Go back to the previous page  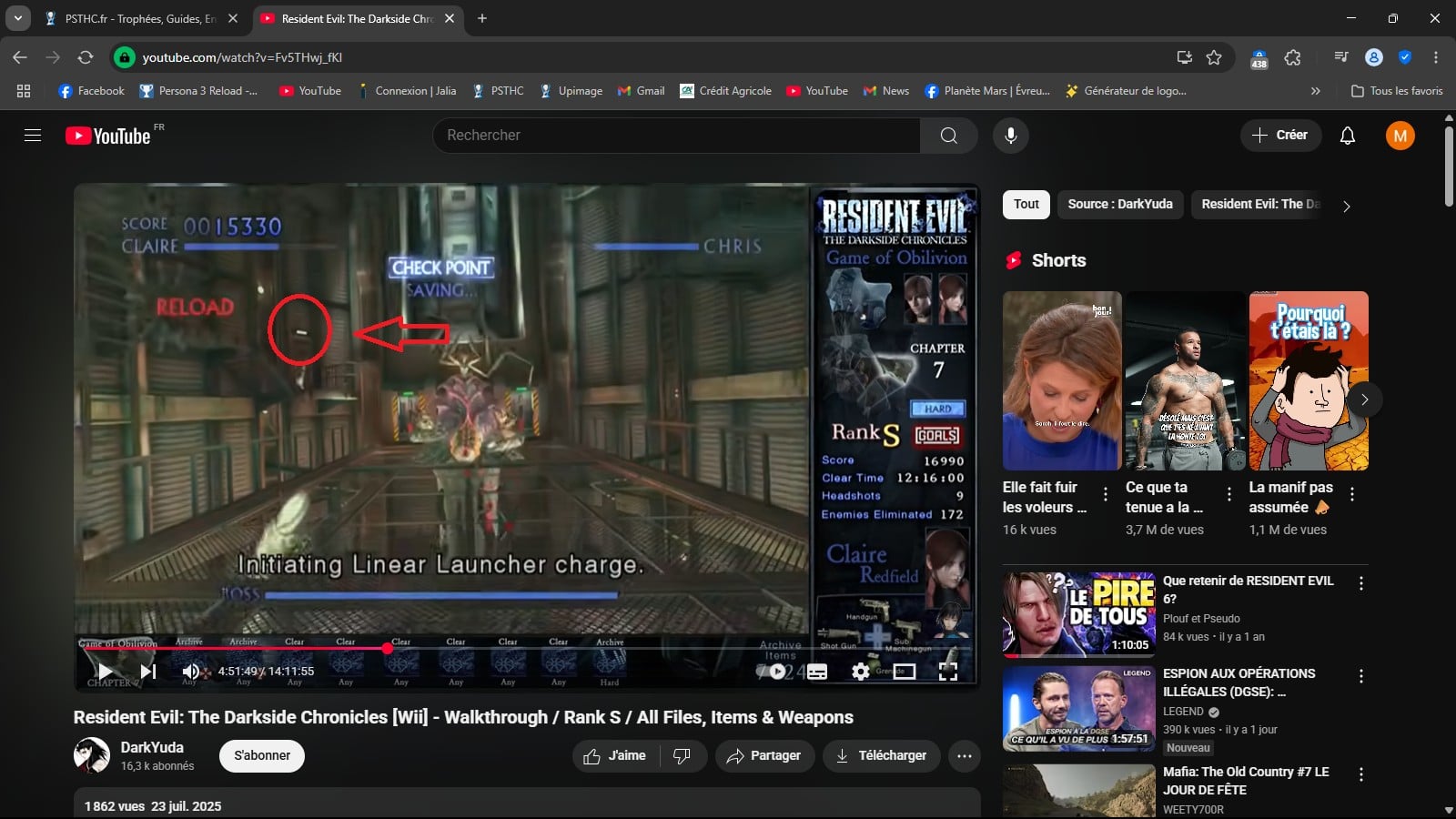click(x=20, y=57)
